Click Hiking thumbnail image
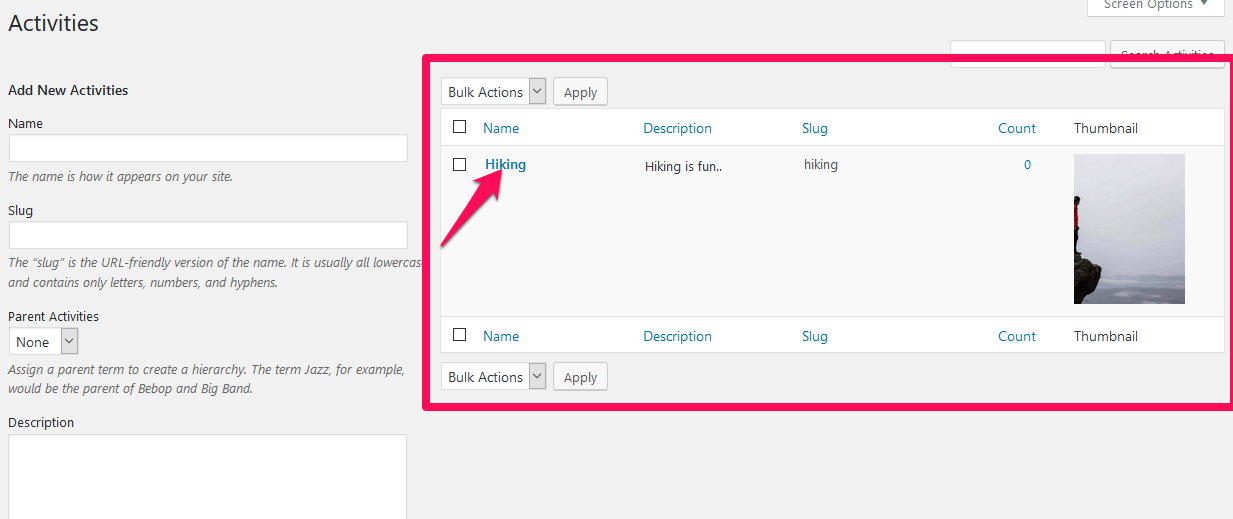This screenshot has width=1233, height=519. tap(1129, 229)
